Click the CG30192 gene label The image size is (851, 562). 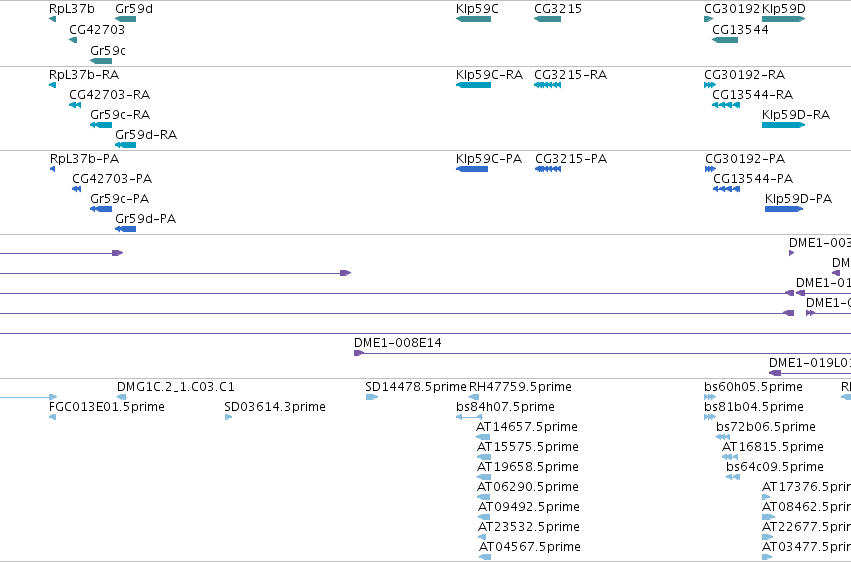click(732, 9)
